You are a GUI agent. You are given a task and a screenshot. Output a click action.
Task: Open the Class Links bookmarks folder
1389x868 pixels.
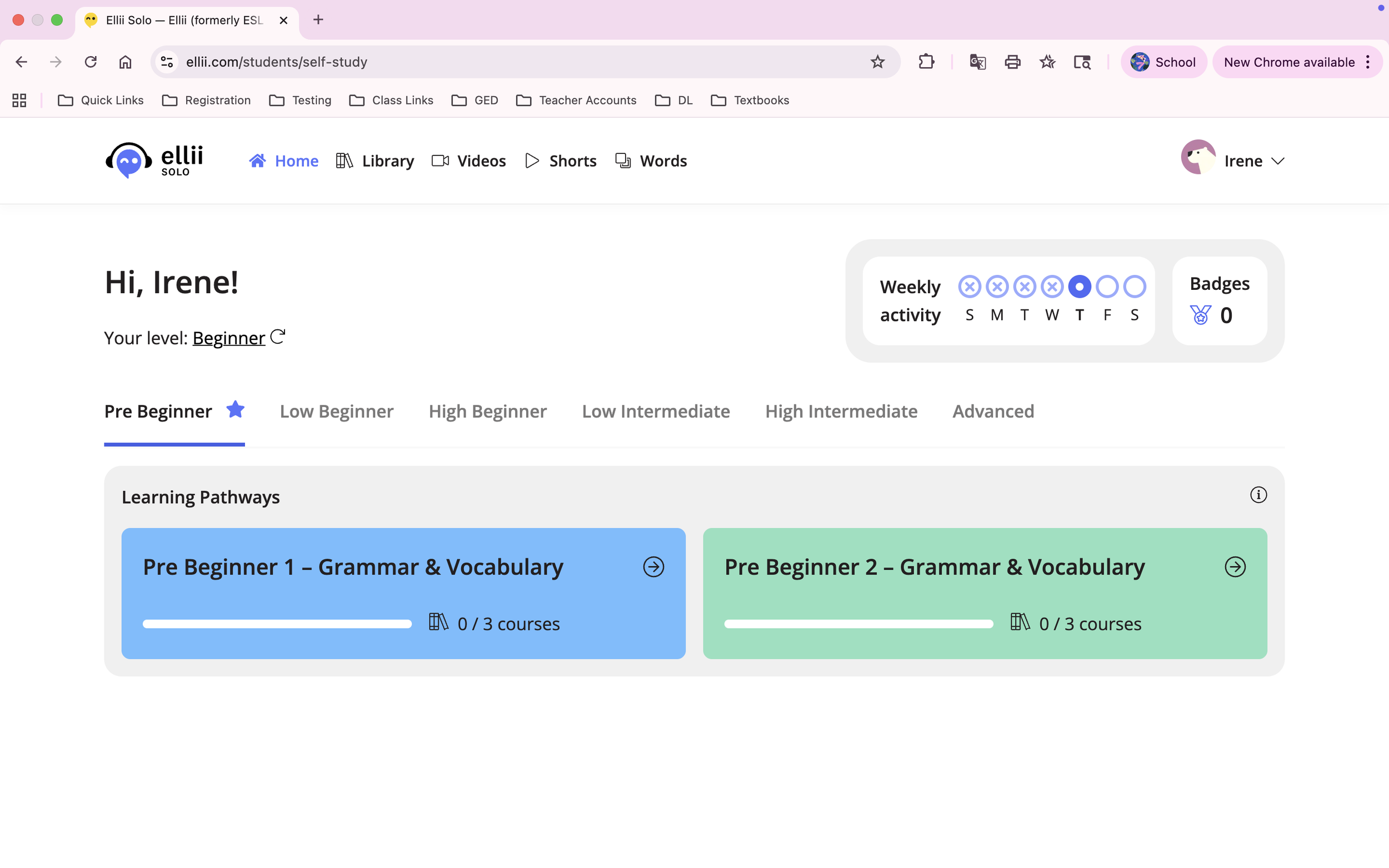coord(391,100)
